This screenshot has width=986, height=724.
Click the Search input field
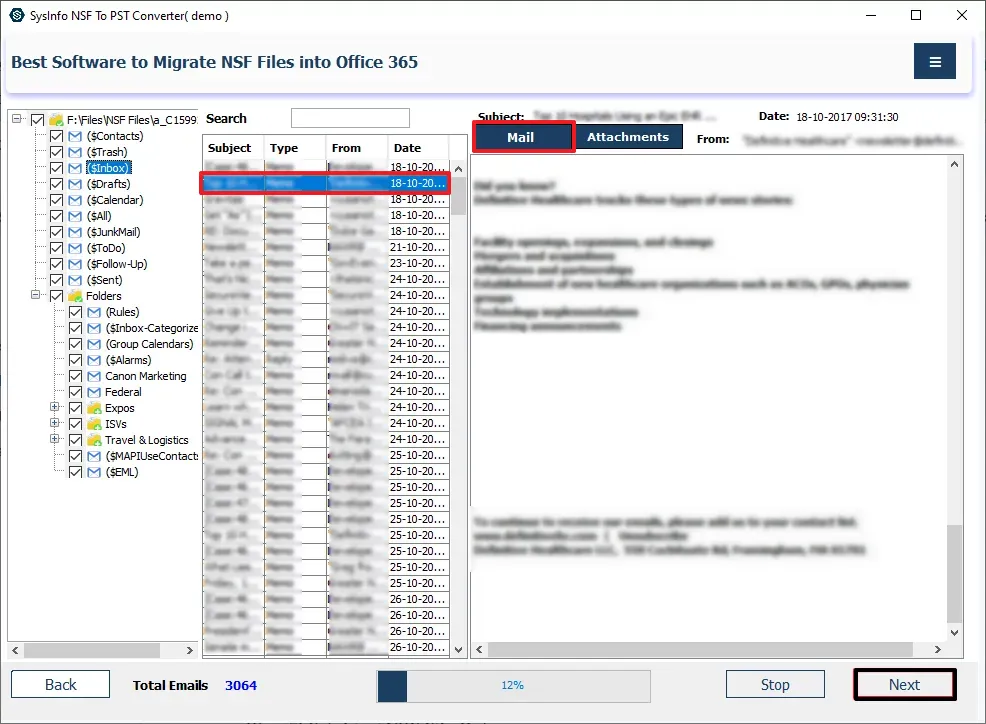pyautogui.click(x=350, y=119)
